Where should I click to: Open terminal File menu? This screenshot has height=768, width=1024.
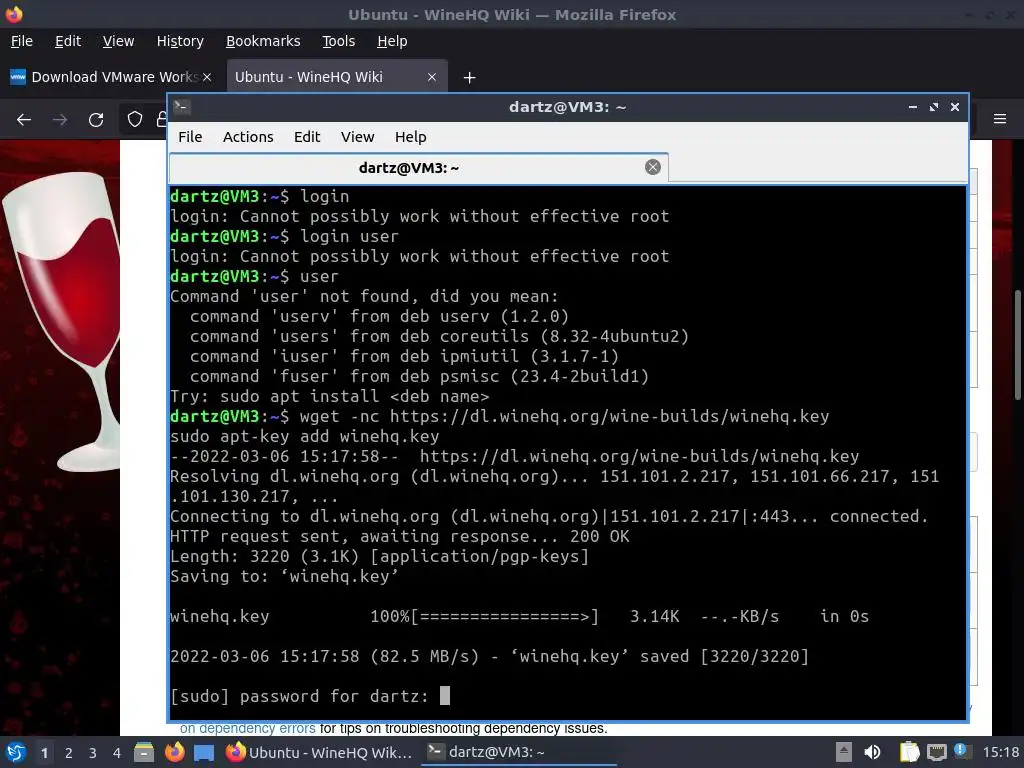pyautogui.click(x=190, y=136)
